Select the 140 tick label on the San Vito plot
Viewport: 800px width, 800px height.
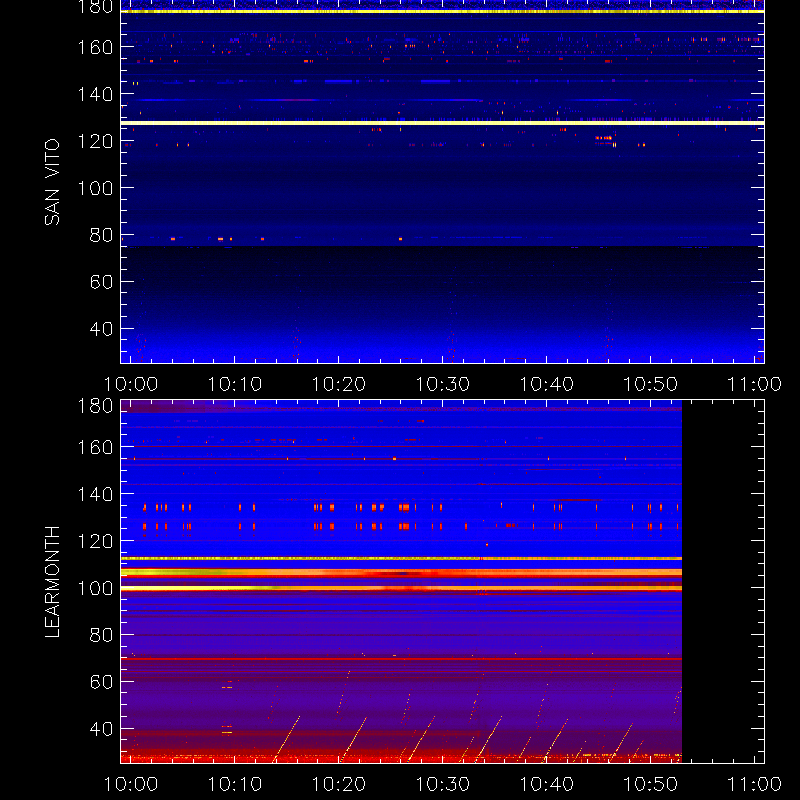click(x=95, y=94)
